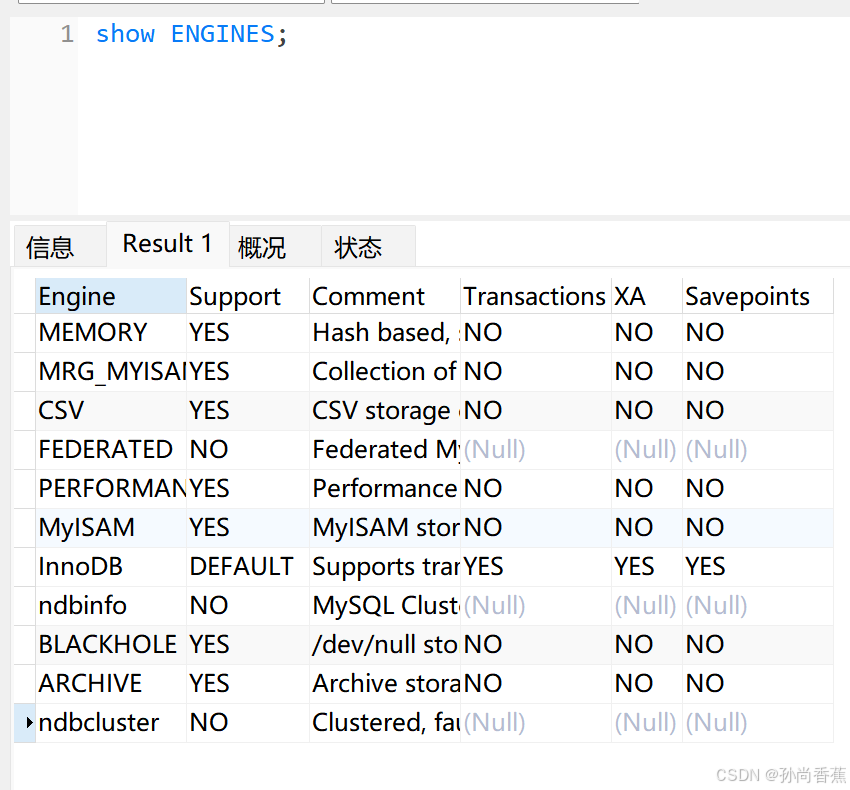Click the DEFAULT support cell for InnoDB
This screenshot has width=850, height=790.
(x=248, y=567)
